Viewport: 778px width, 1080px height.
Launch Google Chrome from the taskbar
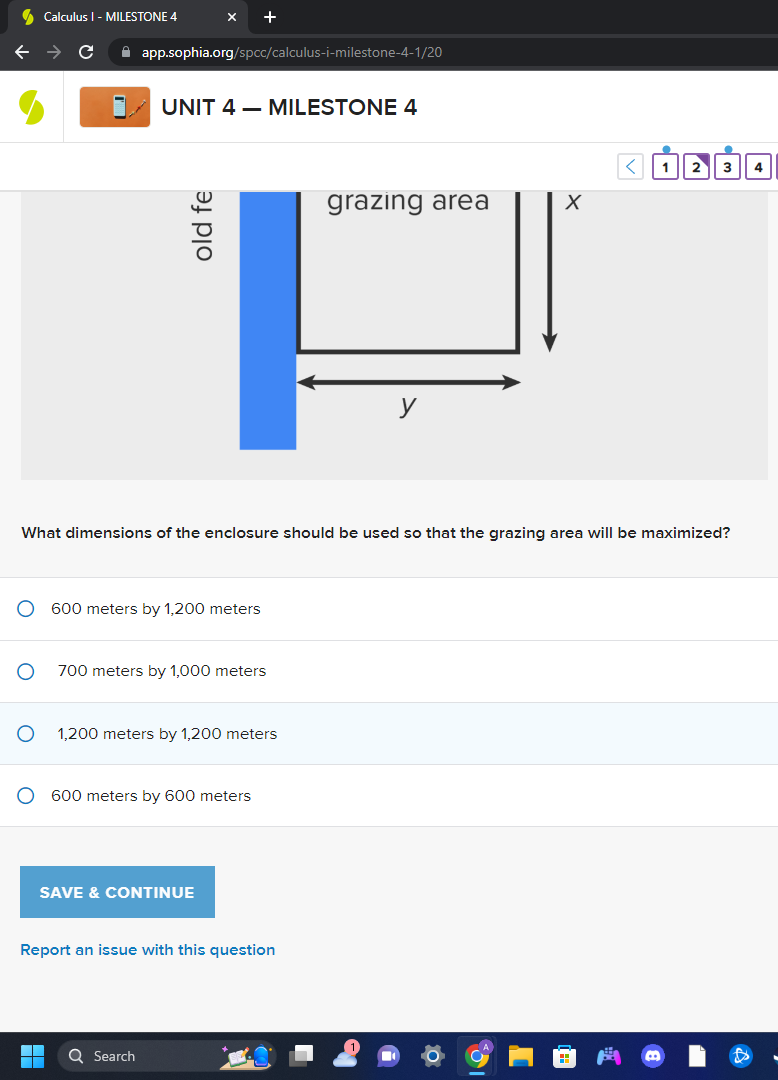[x=477, y=1056]
